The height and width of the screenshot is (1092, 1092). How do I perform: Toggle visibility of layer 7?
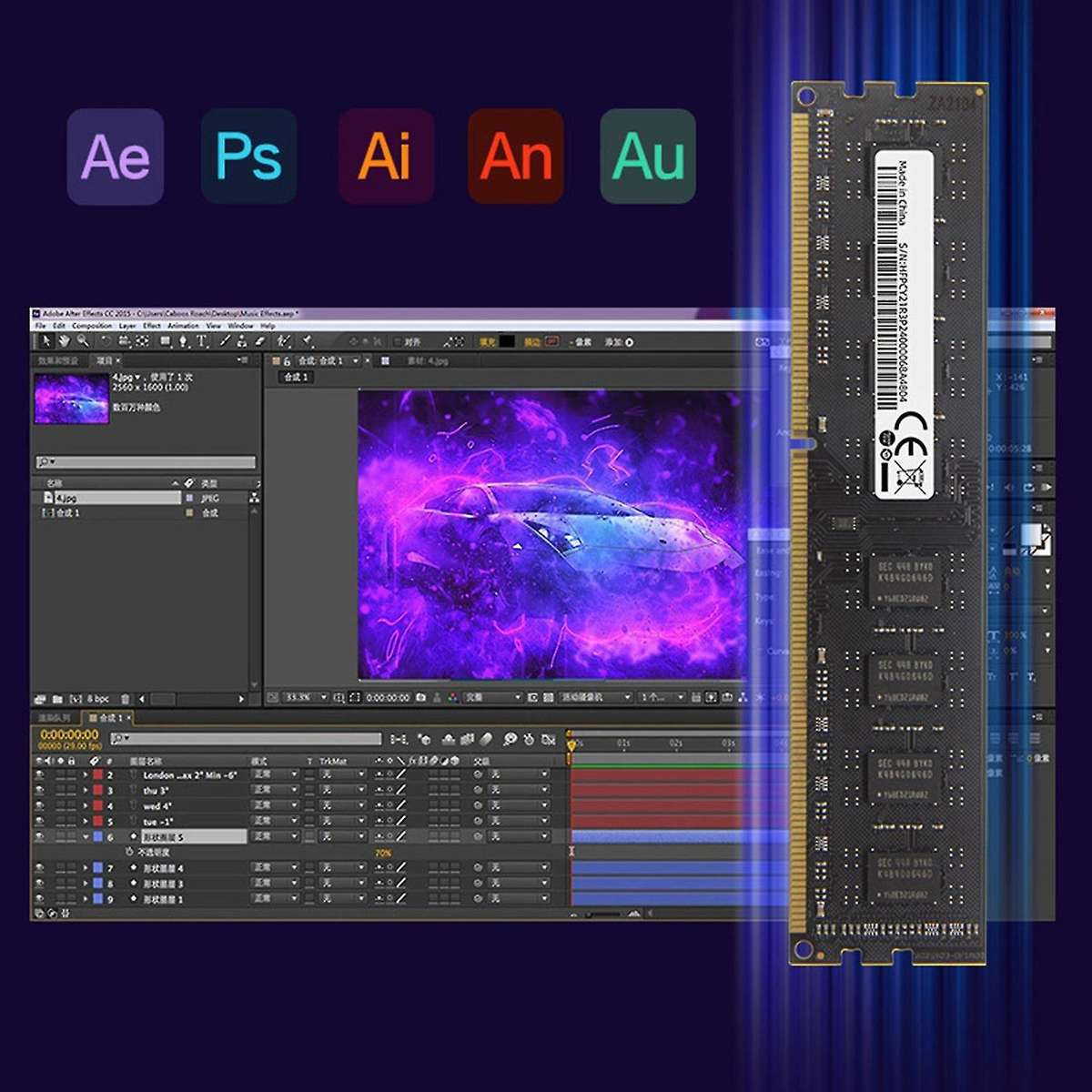pyautogui.click(x=39, y=868)
